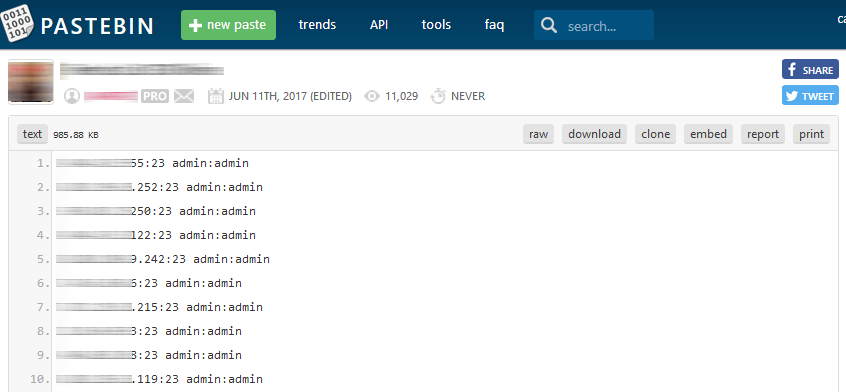Viewport: 846px width, 392px height.
Task: Click the blurred user avatar thumbnail
Action: click(31, 81)
